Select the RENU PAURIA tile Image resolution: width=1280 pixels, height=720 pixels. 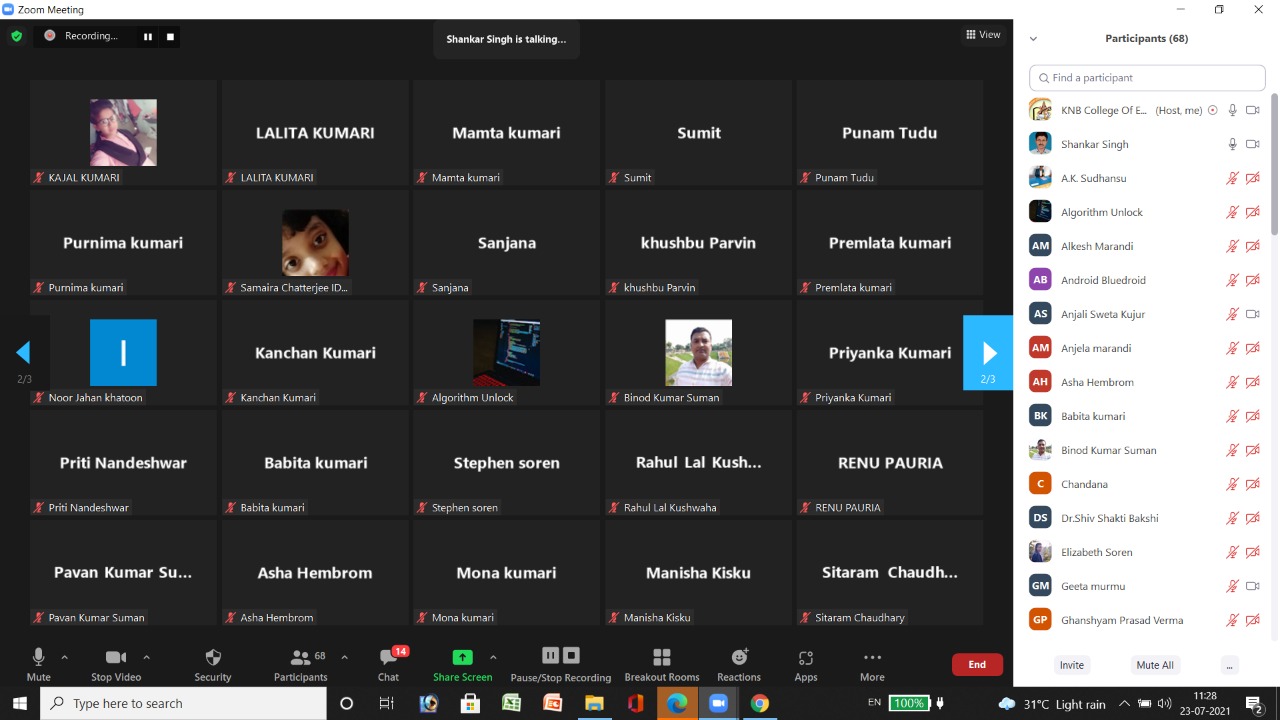point(890,463)
